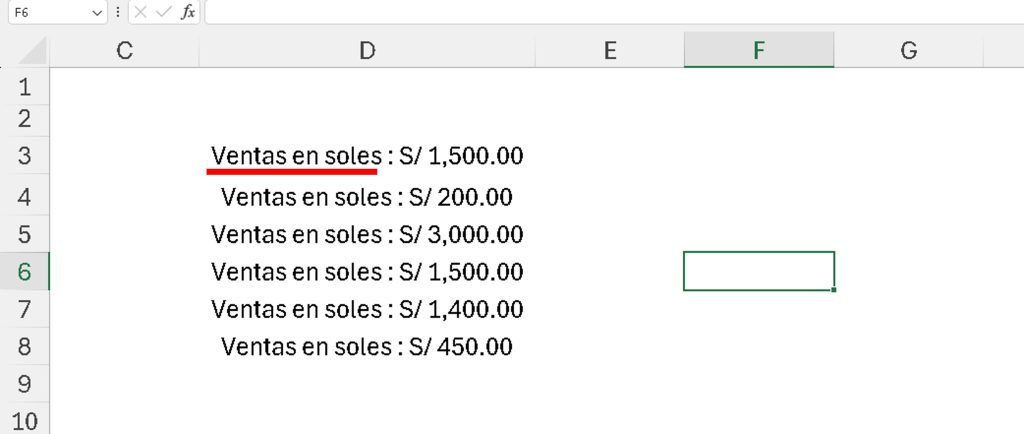Click the Cancel X formula icon

[140, 12]
